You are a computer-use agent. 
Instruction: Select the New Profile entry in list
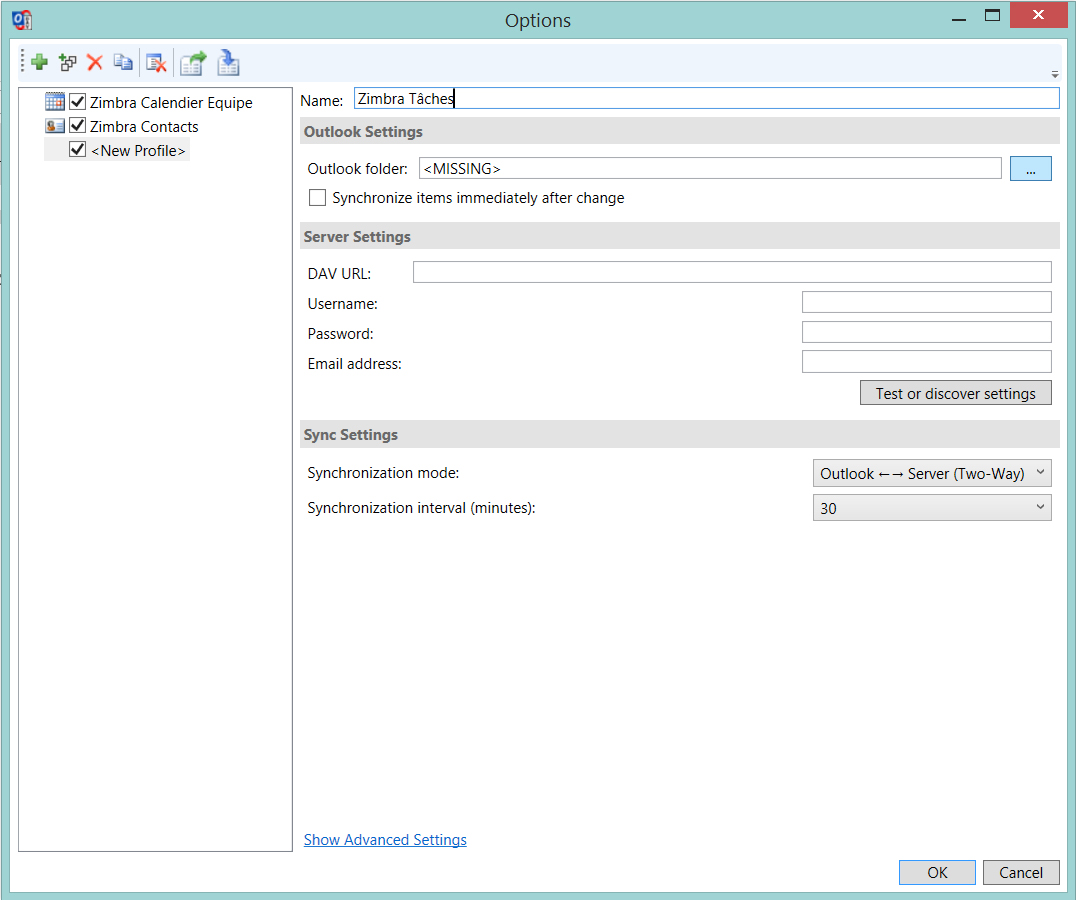138,150
